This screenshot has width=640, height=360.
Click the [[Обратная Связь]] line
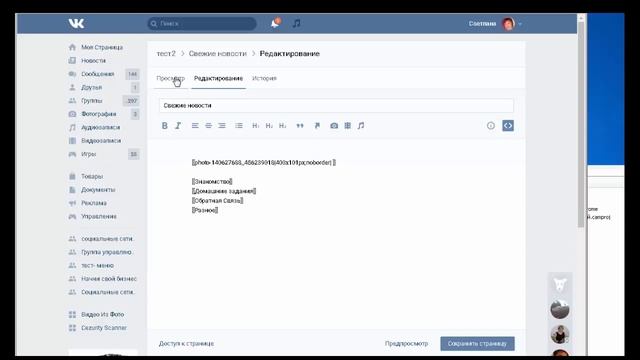click(217, 200)
